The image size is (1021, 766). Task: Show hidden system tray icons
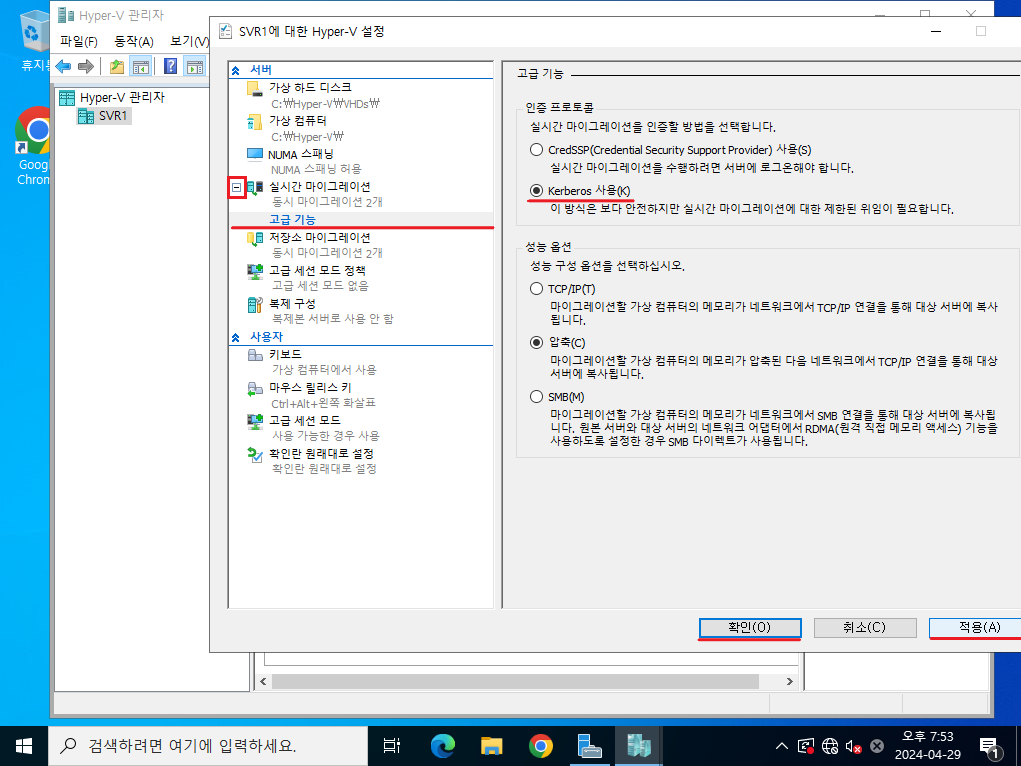(782, 746)
